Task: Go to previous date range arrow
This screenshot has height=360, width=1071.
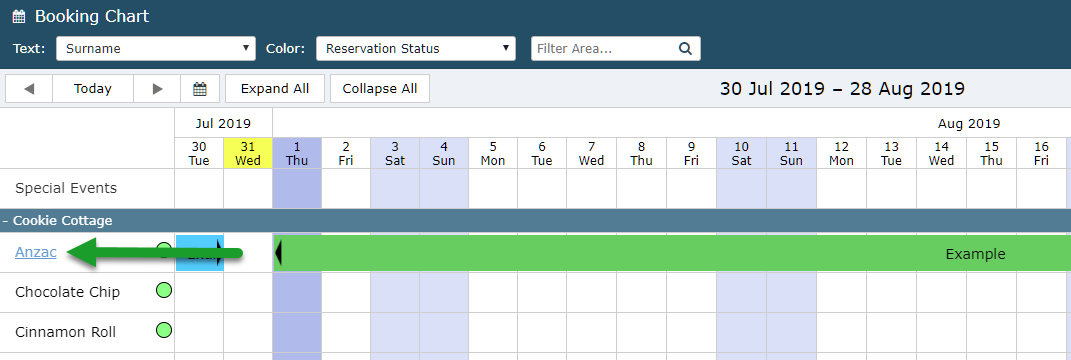Action: pos(29,89)
